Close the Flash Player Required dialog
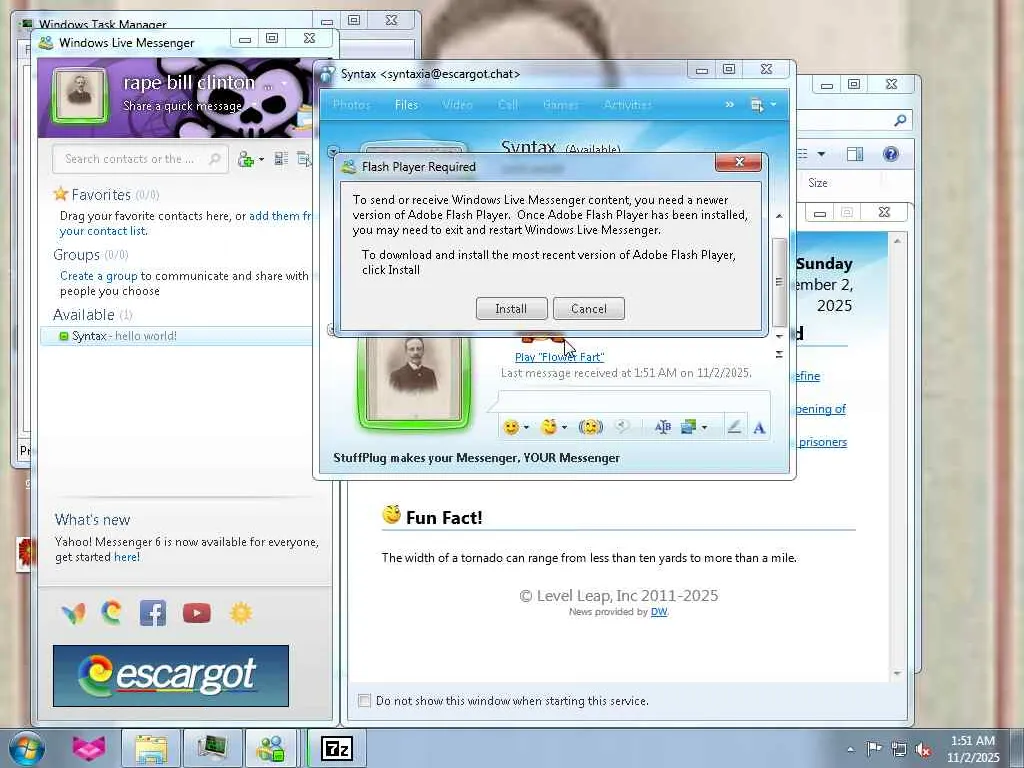The height and width of the screenshot is (768, 1024). (739, 162)
